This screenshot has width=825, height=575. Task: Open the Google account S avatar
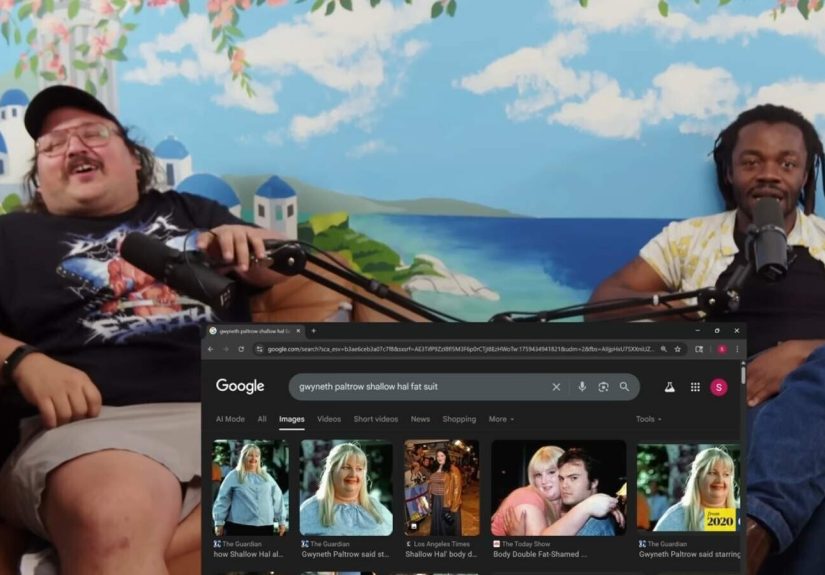pyautogui.click(x=719, y=387)
